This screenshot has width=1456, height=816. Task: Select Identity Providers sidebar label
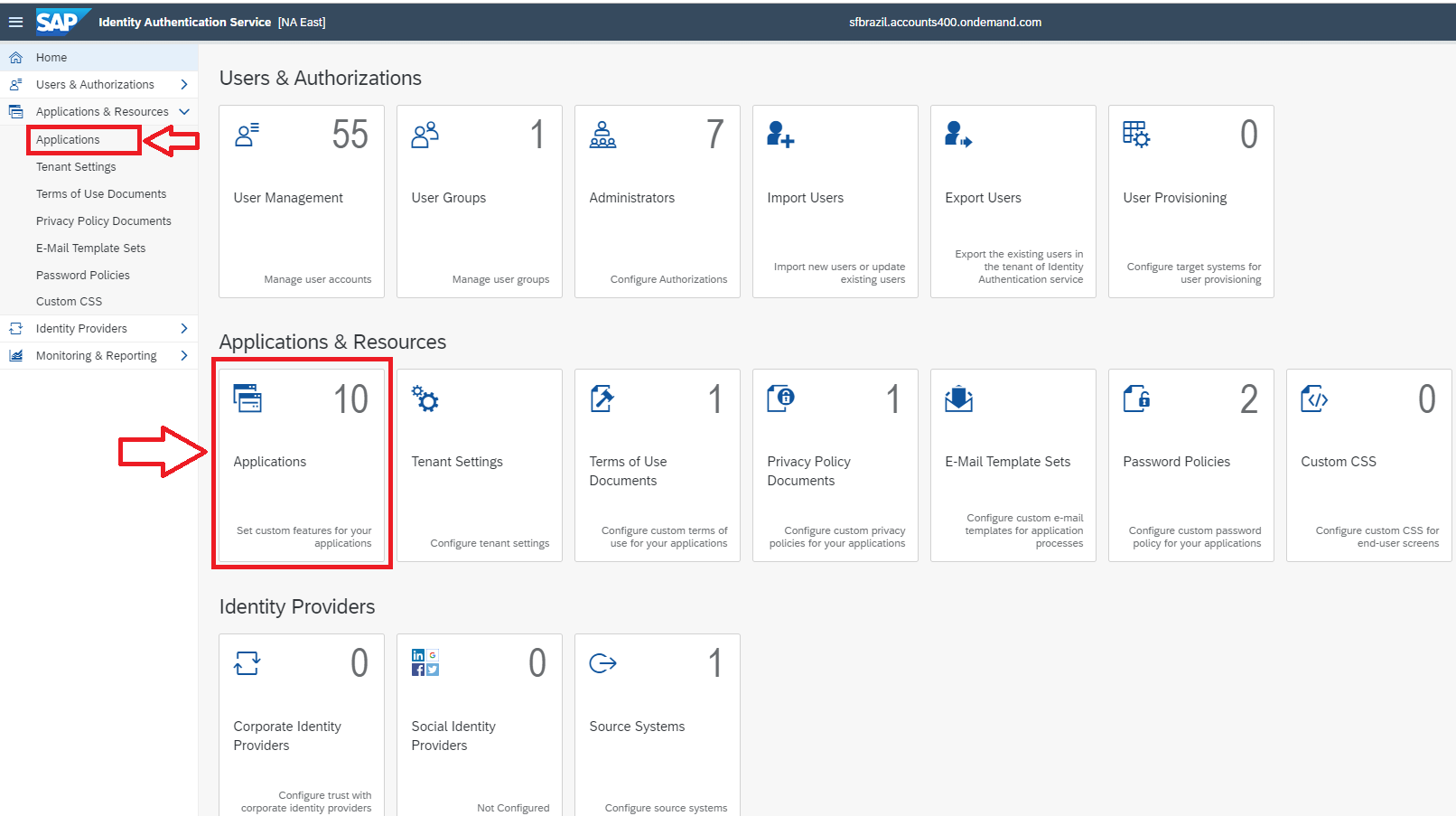click(x=81, y=328)
